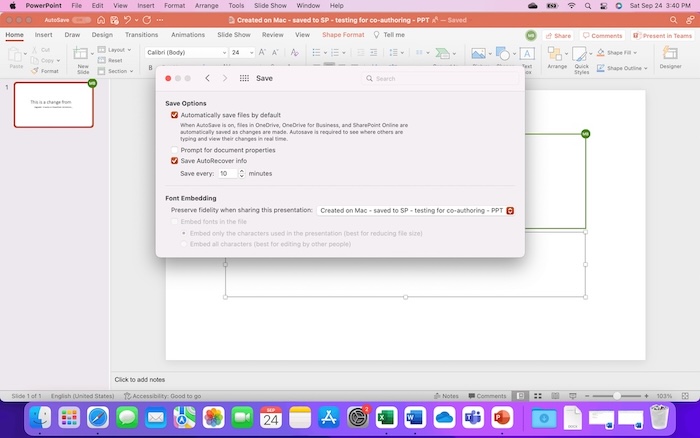Click the Picture icon in the ribbon
700x438 pixels.
tap(478, 54)
